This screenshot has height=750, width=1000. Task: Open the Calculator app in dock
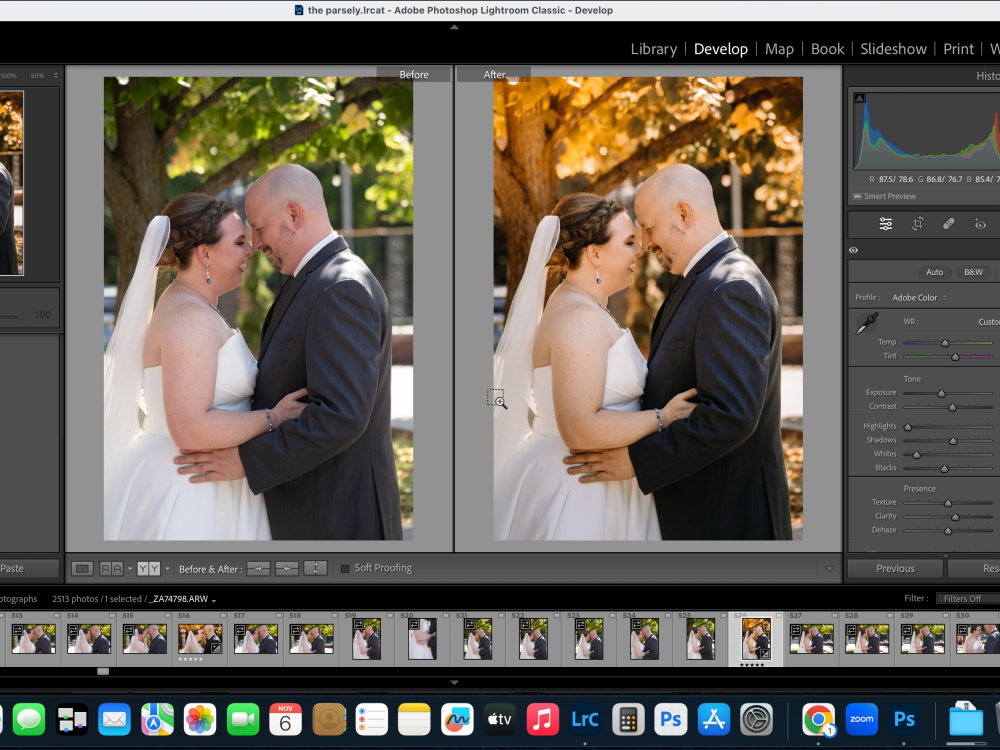[x=628, y=719]
